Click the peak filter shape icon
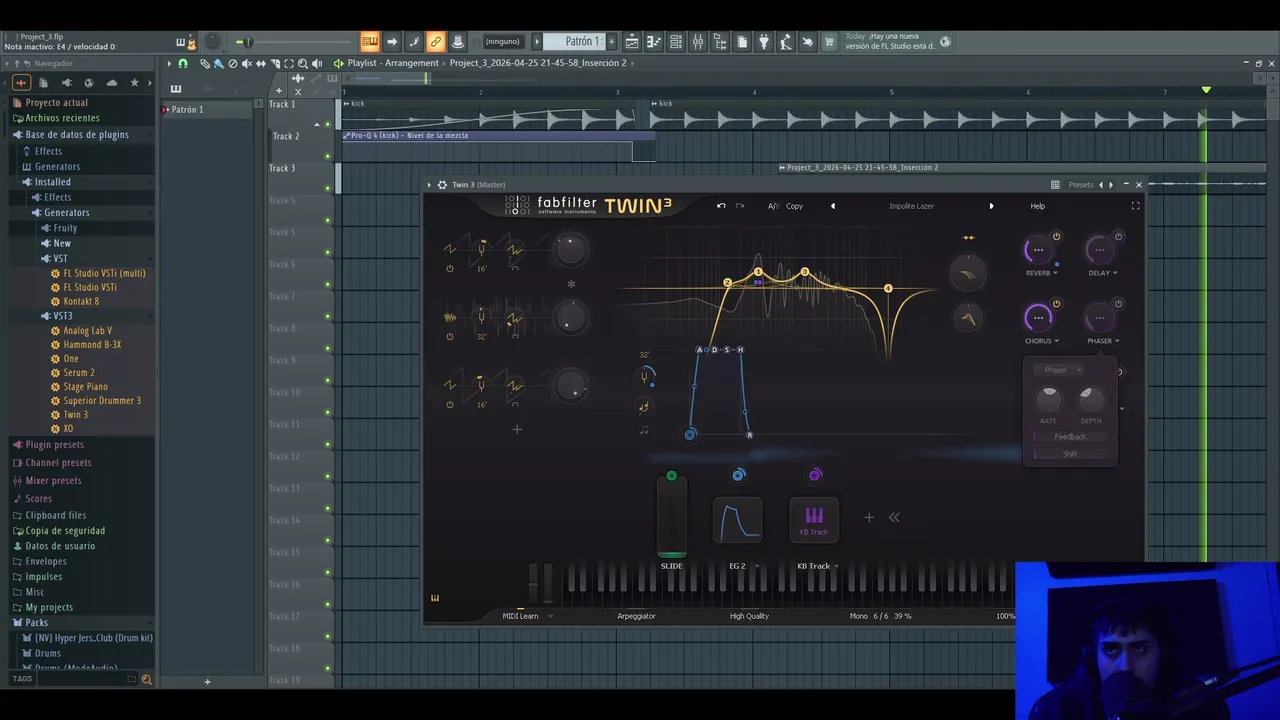This screenshot has width=1280, height=720. coord(967,318)
